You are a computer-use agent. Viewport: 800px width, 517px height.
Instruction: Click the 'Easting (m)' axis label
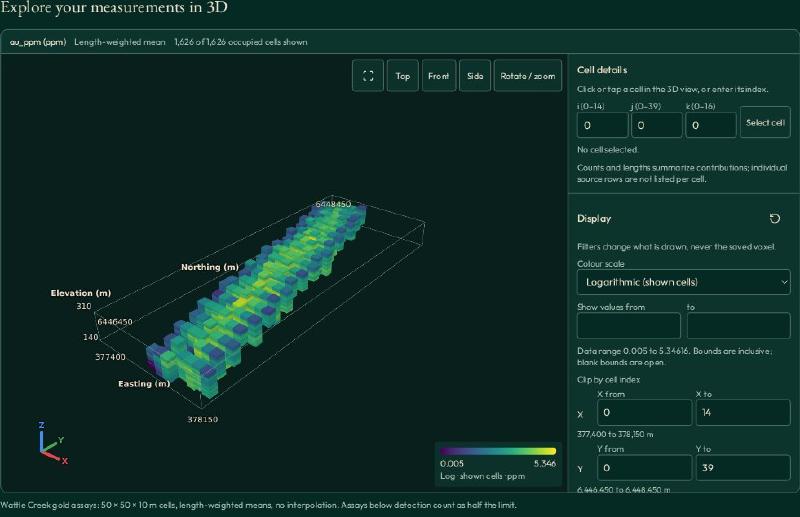[x=144, y=384]
